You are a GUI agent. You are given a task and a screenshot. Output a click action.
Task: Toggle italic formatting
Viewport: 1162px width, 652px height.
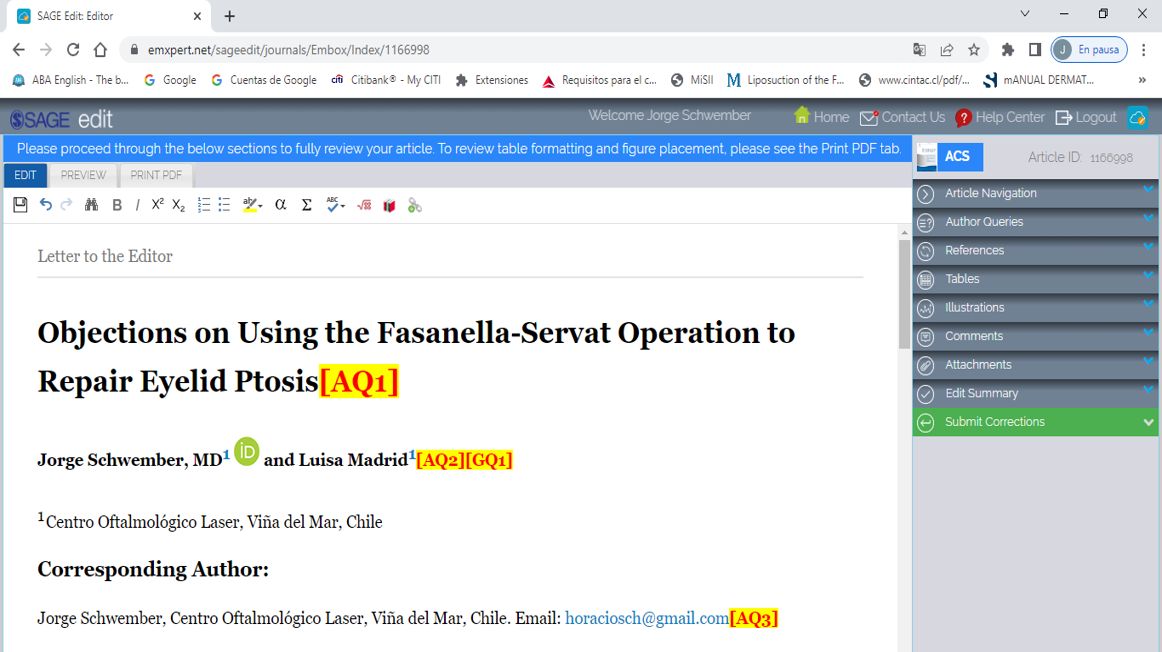click(x=137, y=205)
